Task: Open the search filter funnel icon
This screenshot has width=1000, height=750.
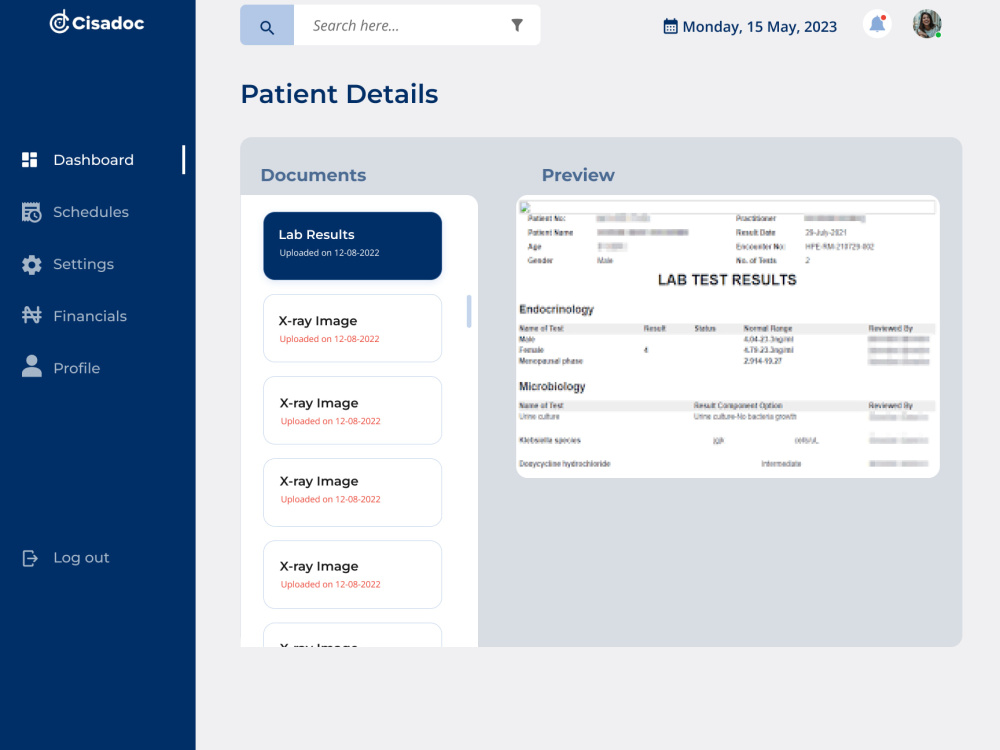Action: tap(517, 26)
